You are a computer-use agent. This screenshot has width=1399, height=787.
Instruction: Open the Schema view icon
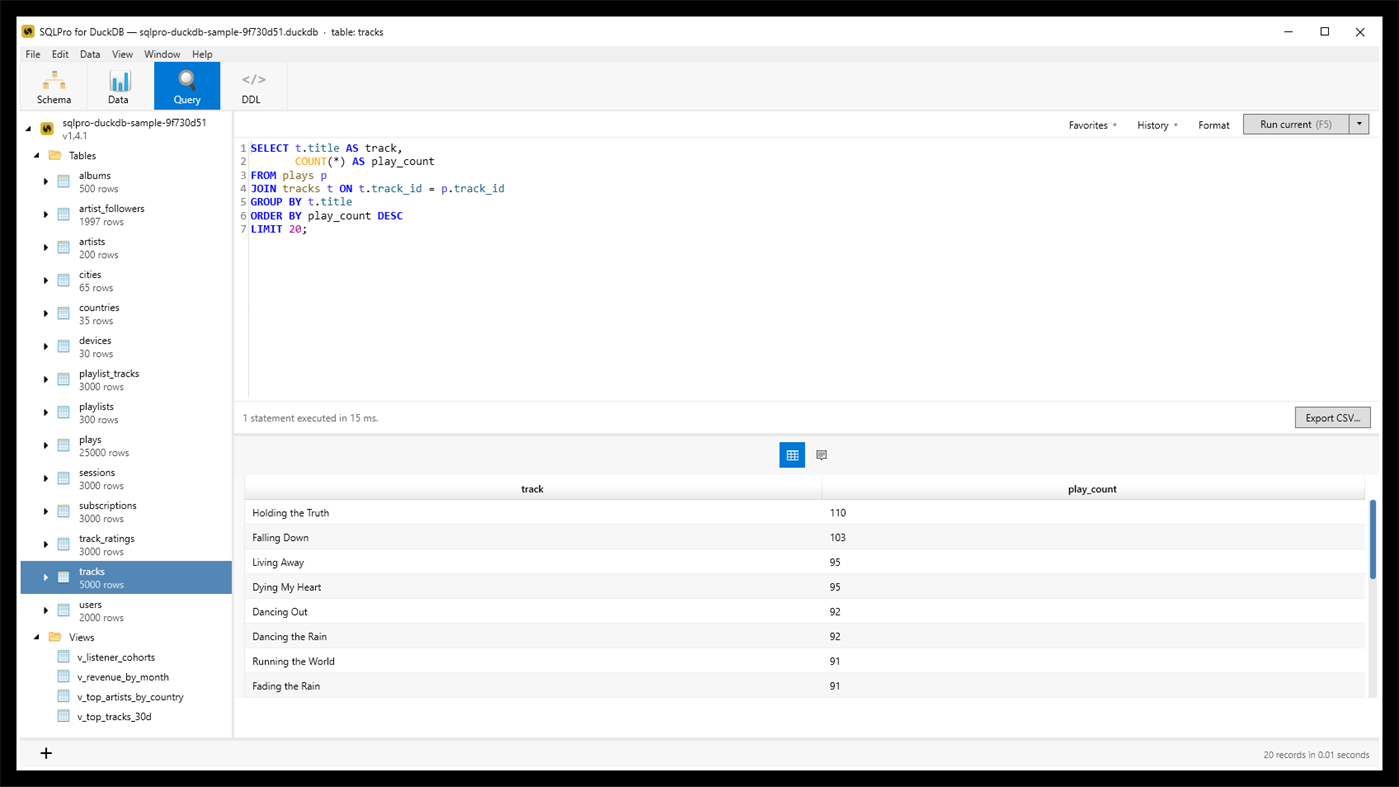pos(54,80)
